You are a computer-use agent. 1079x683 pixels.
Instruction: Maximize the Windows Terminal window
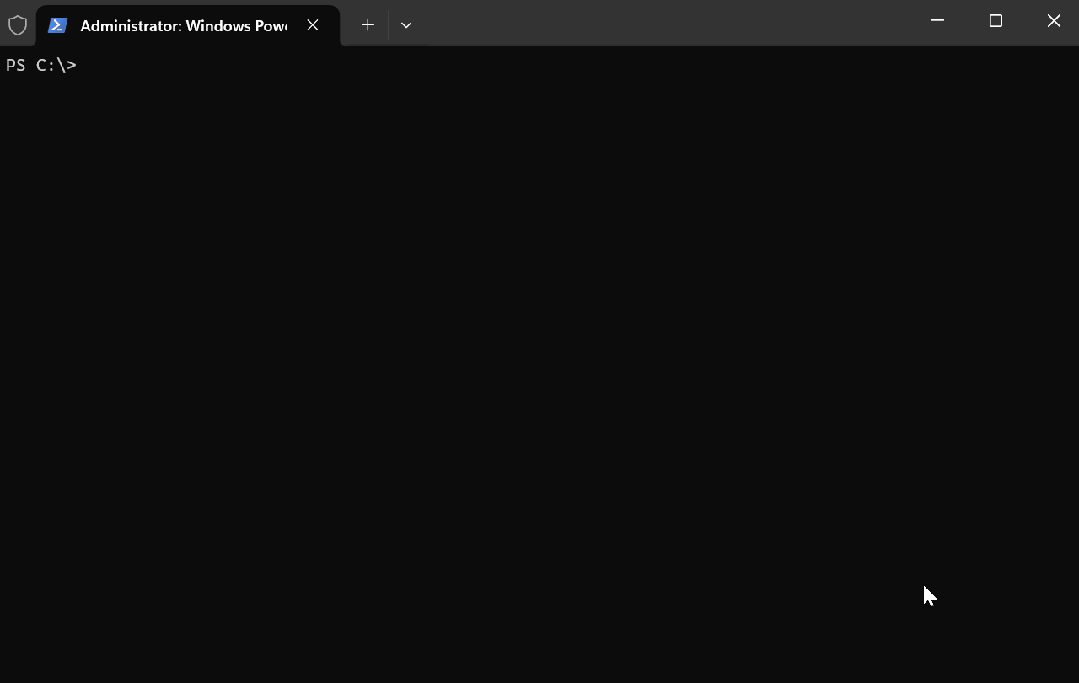(995, 21)
